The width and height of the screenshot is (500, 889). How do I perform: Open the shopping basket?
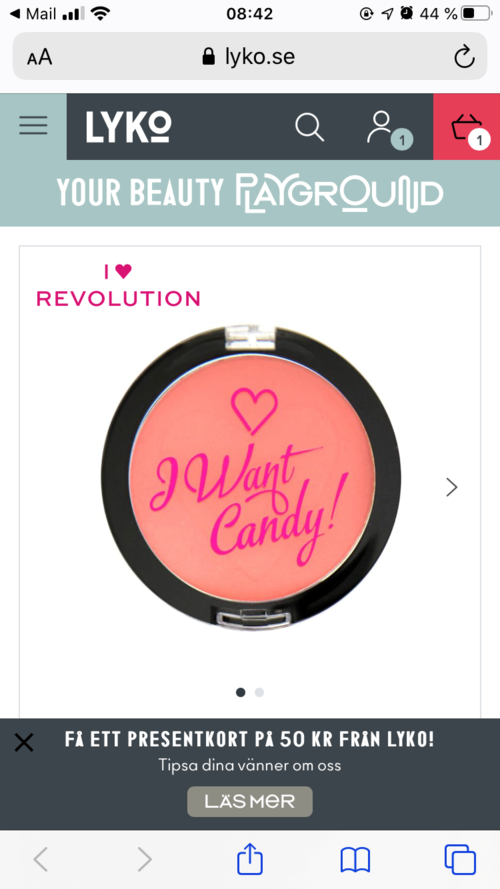tap(467, 127)
